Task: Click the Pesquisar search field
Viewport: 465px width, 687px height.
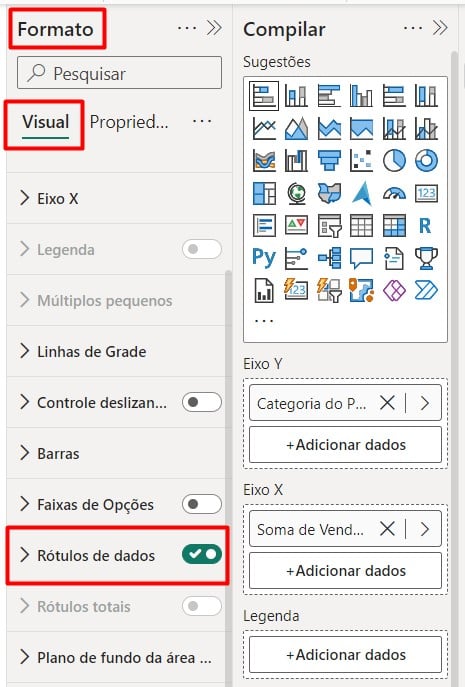Action: [120, 73]
